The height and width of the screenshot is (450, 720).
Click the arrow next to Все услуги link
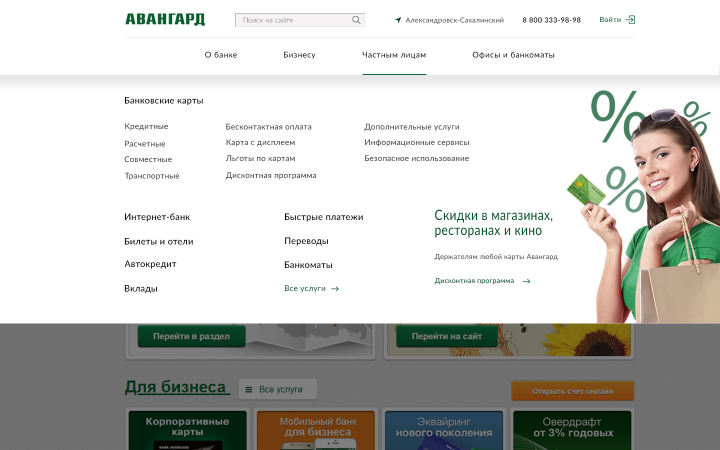point(335,289)
